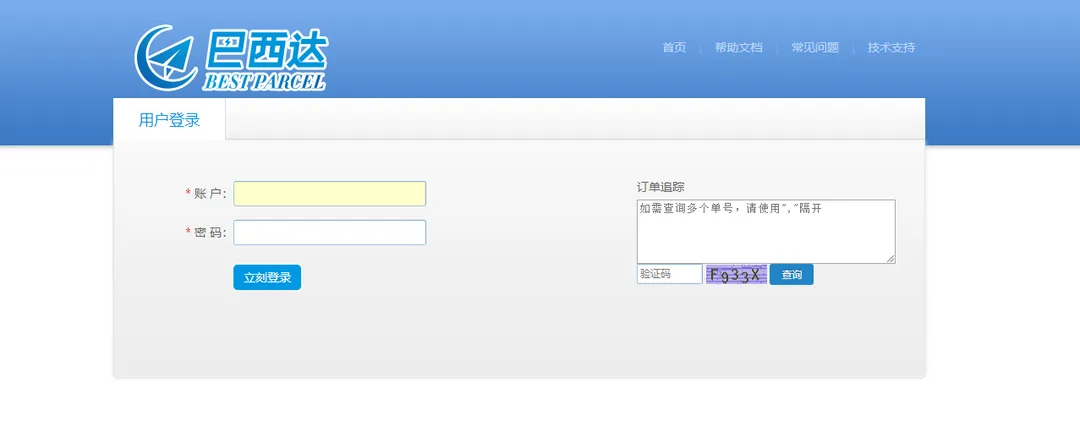Focus the 密码 input field
The image size is (1080, 438).
329,232
